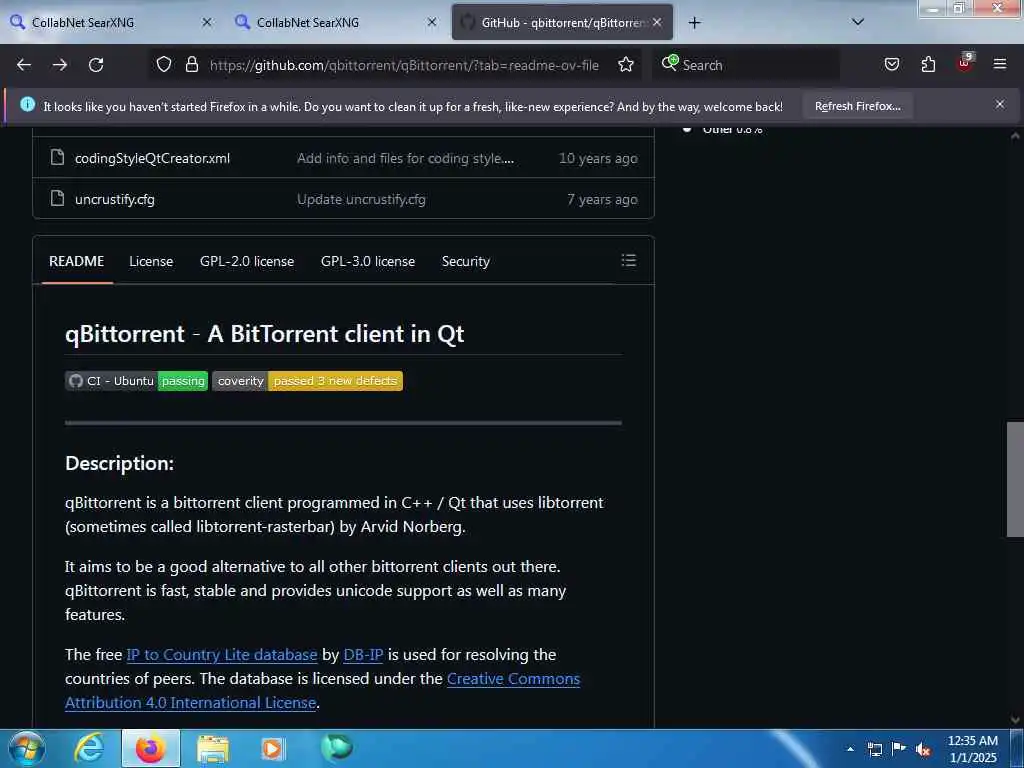Go back with the browser back arrow

tap(24, 65)
